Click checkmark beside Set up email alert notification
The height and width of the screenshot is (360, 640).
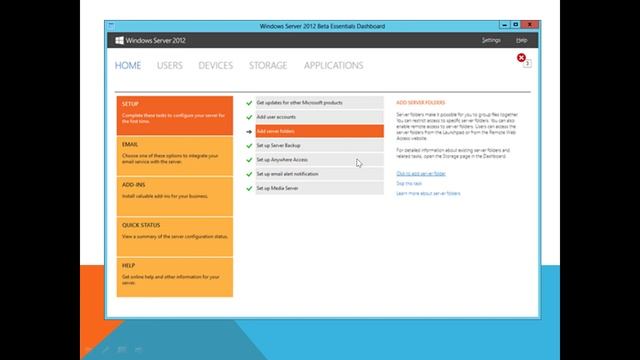point(249,175)
